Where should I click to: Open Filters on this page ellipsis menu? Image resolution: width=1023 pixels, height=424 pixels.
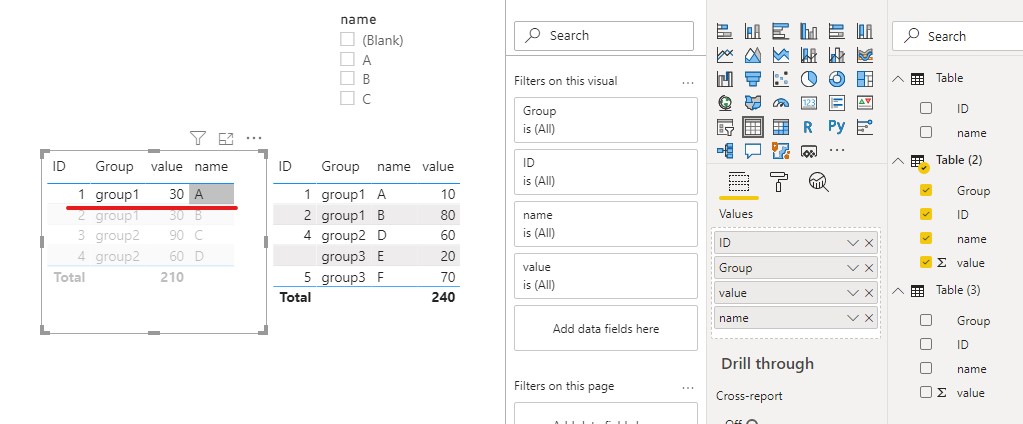(688, 387)
